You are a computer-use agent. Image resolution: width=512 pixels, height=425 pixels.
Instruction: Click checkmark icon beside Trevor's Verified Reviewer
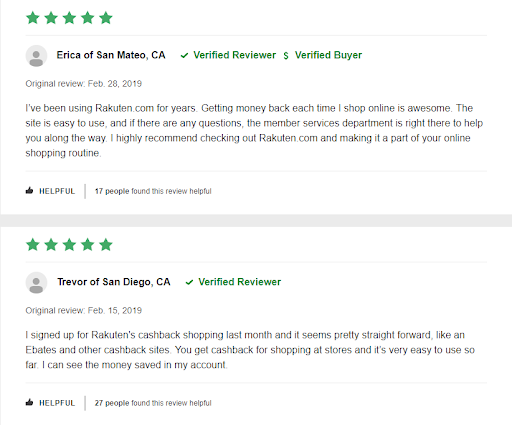(189, 282)
